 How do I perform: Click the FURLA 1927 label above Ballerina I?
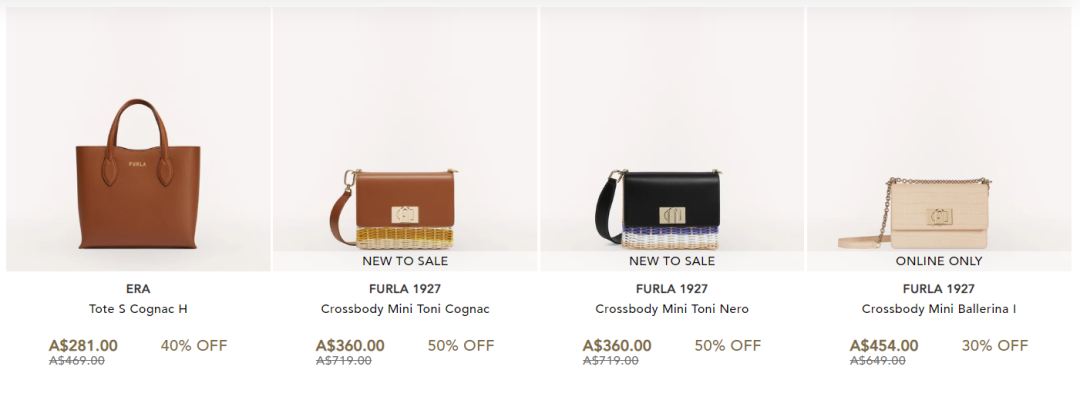(939, 289)
